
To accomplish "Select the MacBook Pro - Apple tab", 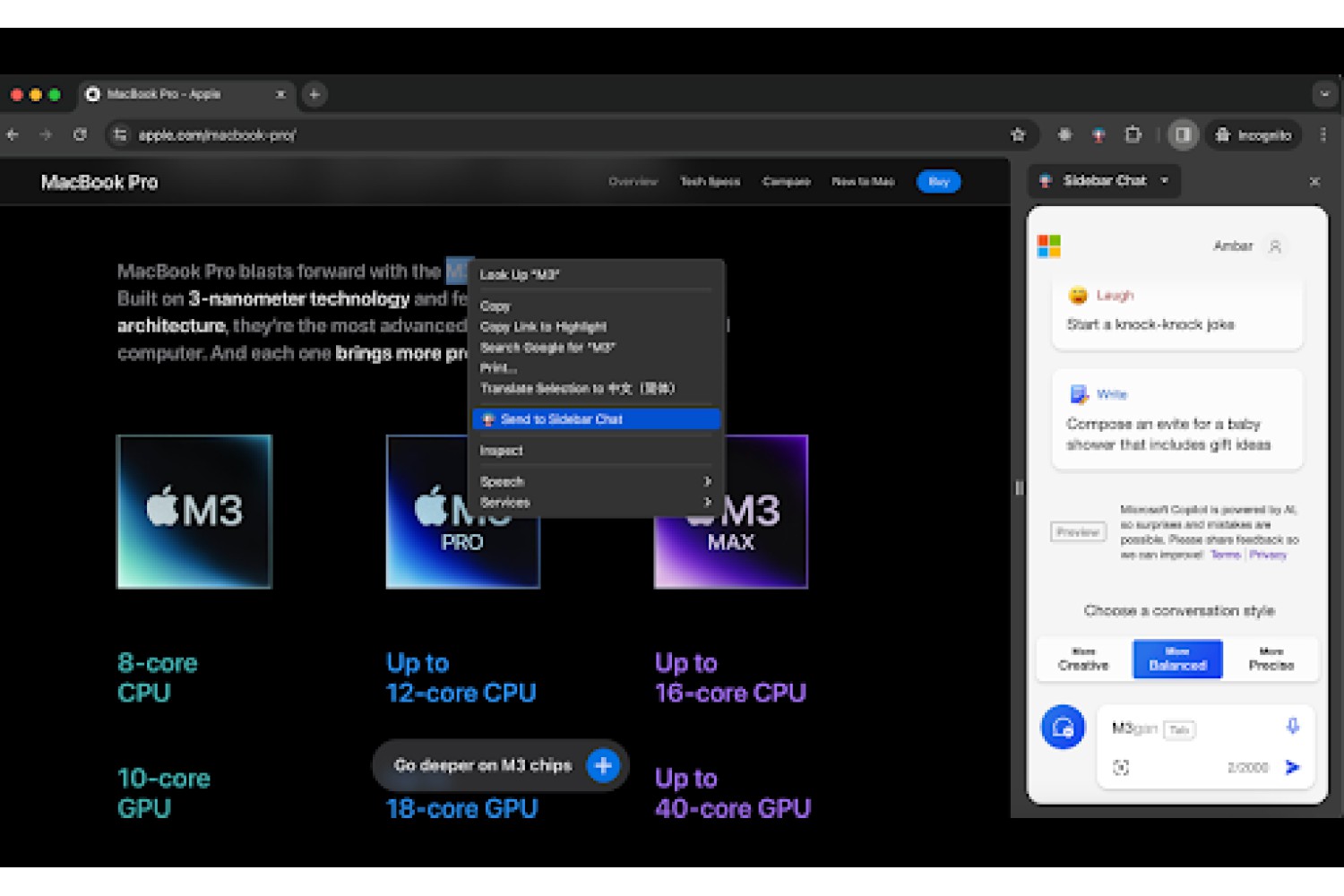I will click(186, 94).
